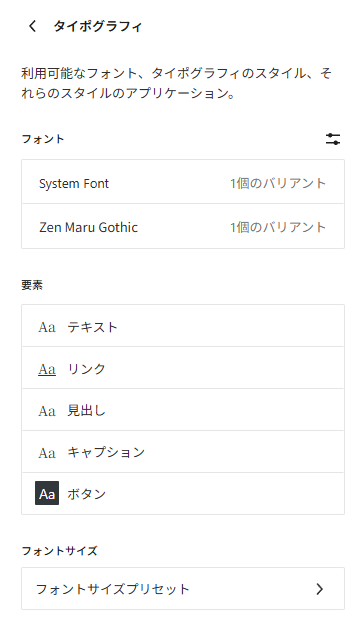This screenshot has height=633, width=362.
Task: Open the ボタン typography settings
Action: [x=183, y=493]
